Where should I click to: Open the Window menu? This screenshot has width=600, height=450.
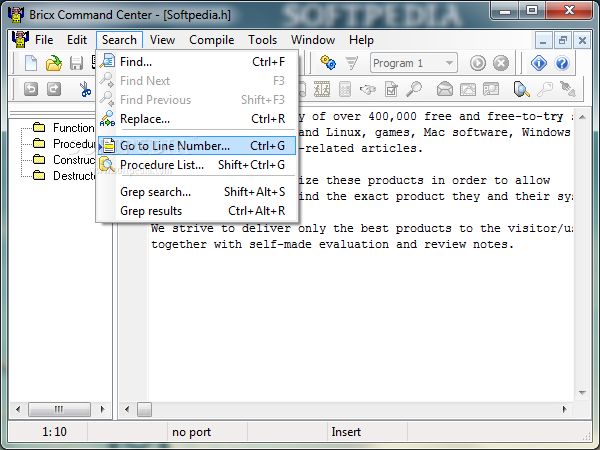click(x=313, y=40)
